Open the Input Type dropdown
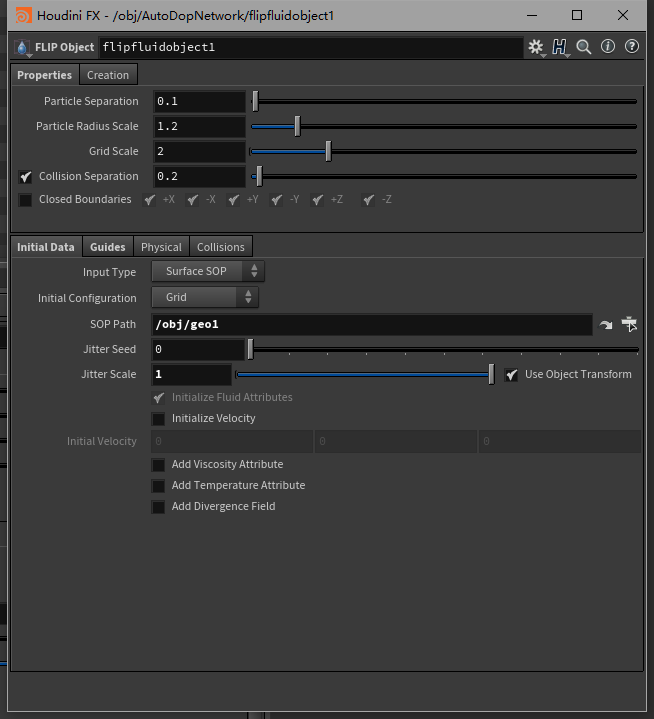 (208, 271)
